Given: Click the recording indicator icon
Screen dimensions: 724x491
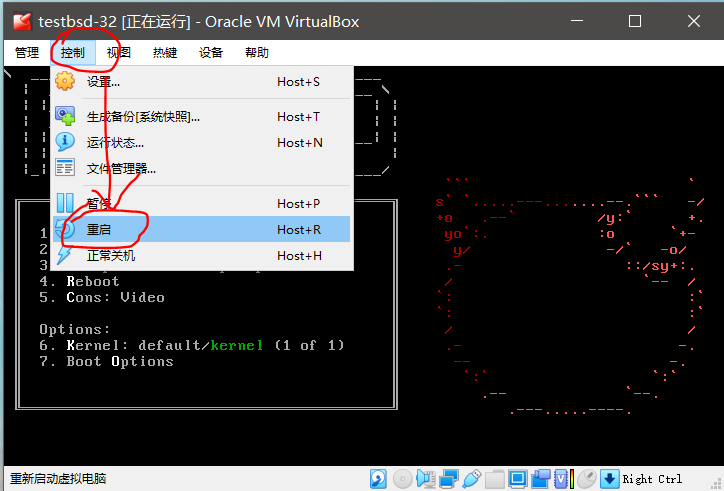Looking at the screenshot, I should click(x=541, y=479).
